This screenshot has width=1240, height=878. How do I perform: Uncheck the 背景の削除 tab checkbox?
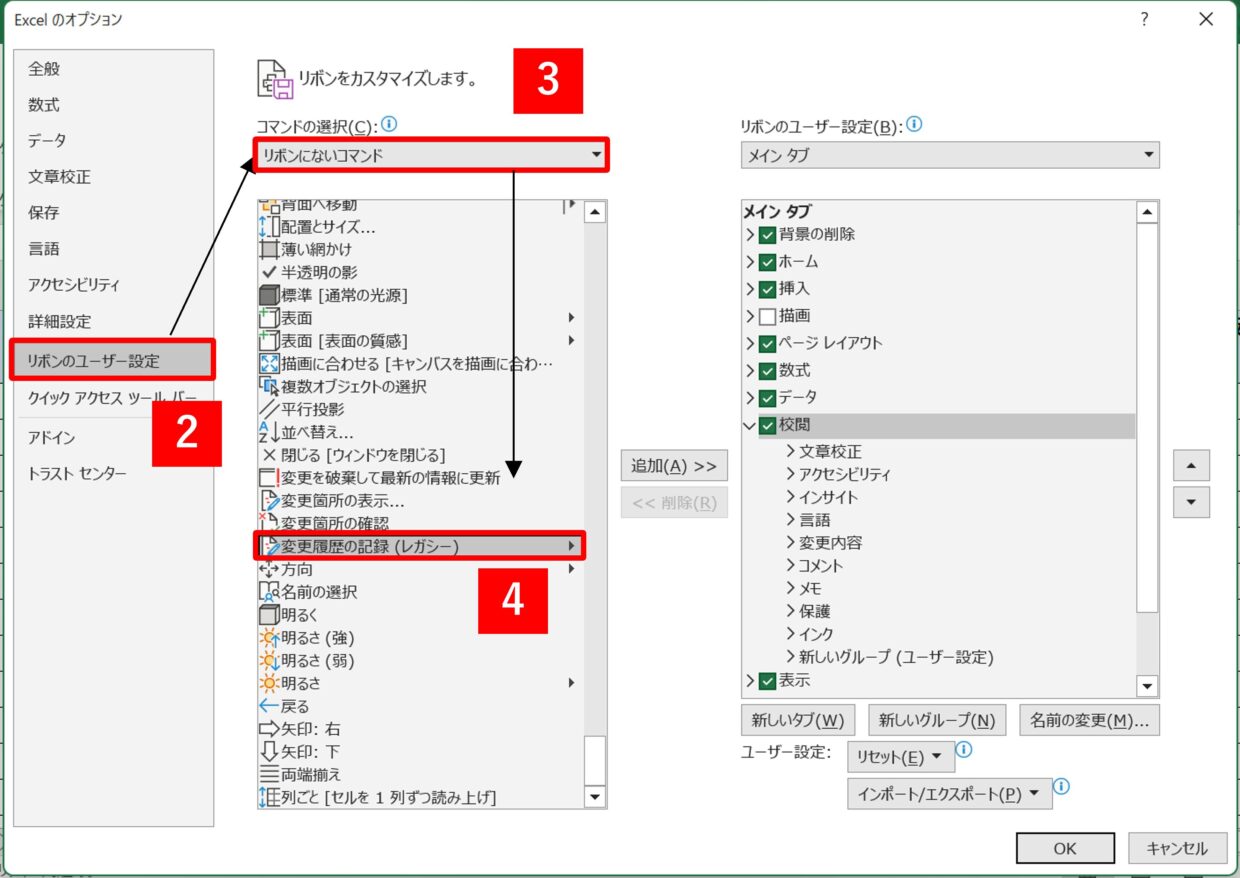pyautogui.click(x=767, y=235)
